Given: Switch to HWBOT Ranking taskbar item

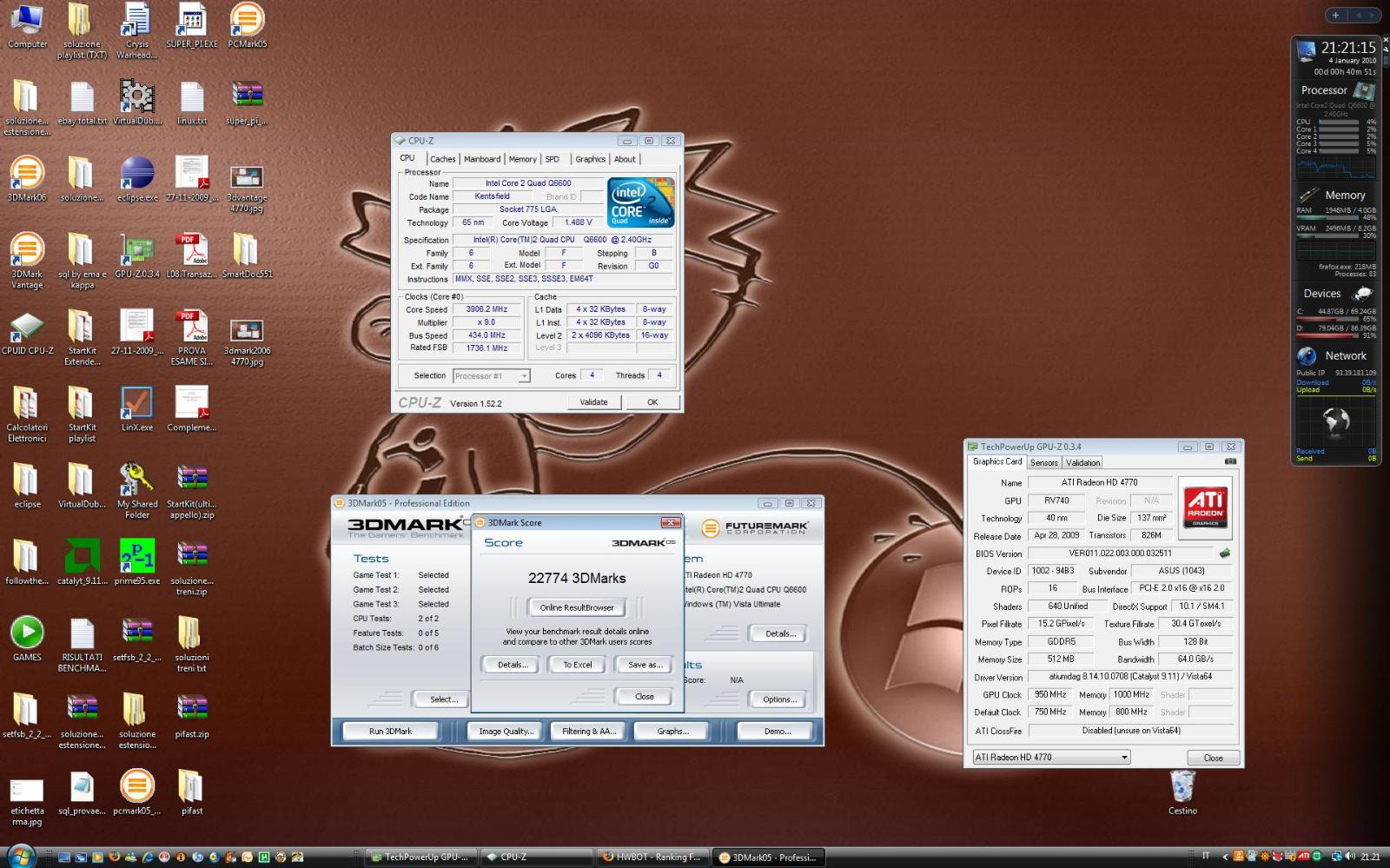Looking at the screenshot, I should click(652, 857).
